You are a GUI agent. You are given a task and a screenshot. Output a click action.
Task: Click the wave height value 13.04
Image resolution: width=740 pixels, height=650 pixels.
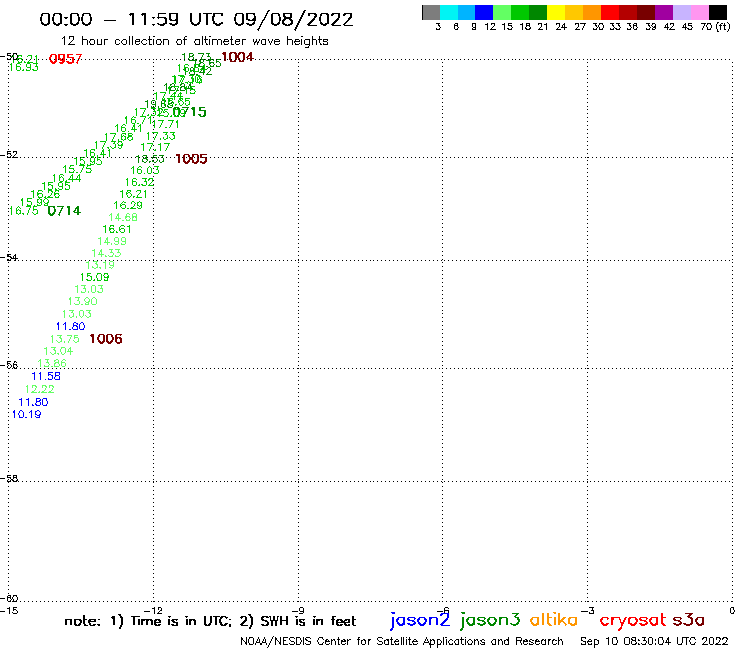tap(59, 351)
